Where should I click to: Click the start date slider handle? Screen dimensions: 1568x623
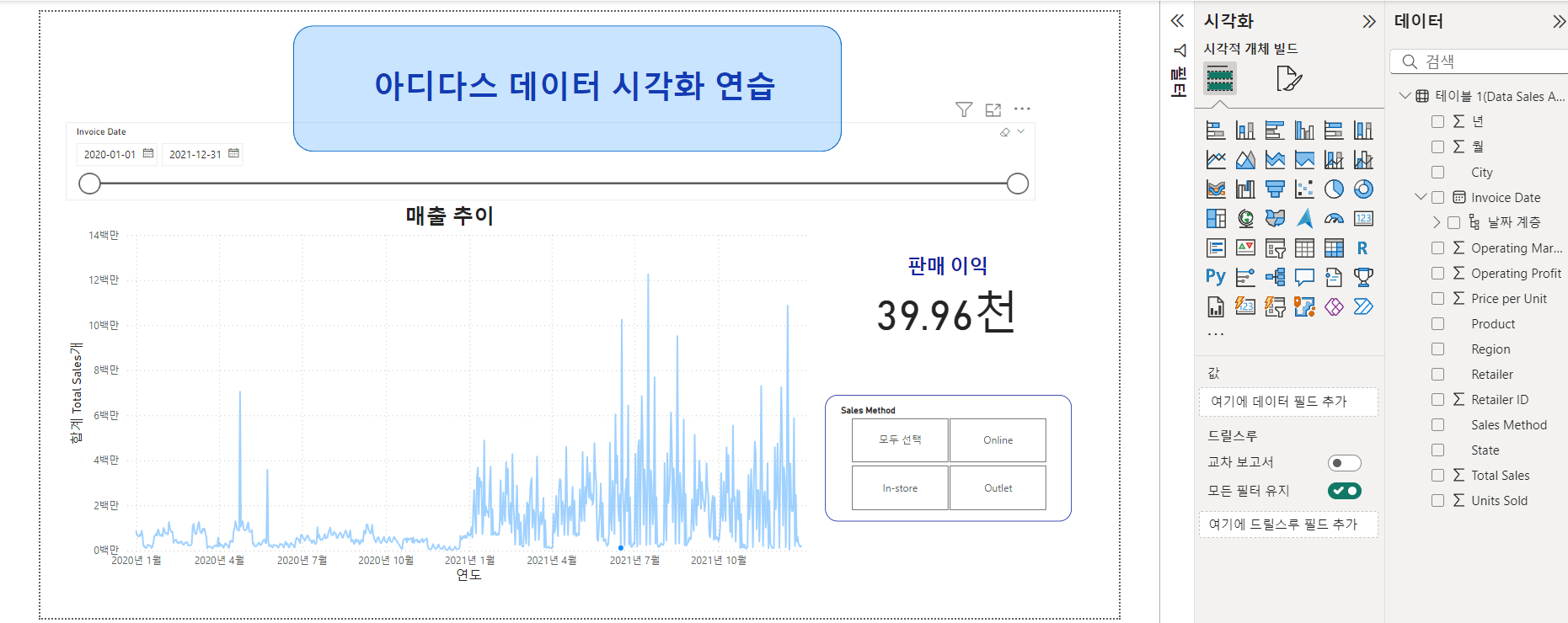pos(89,184)
